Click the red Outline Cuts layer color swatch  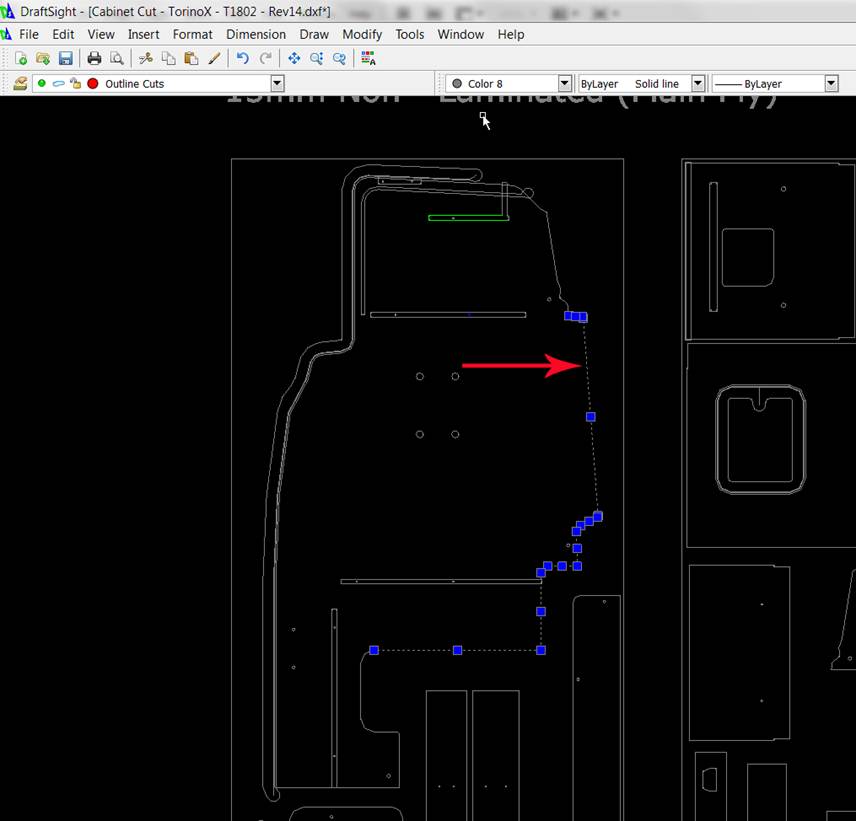pos(93,84)
